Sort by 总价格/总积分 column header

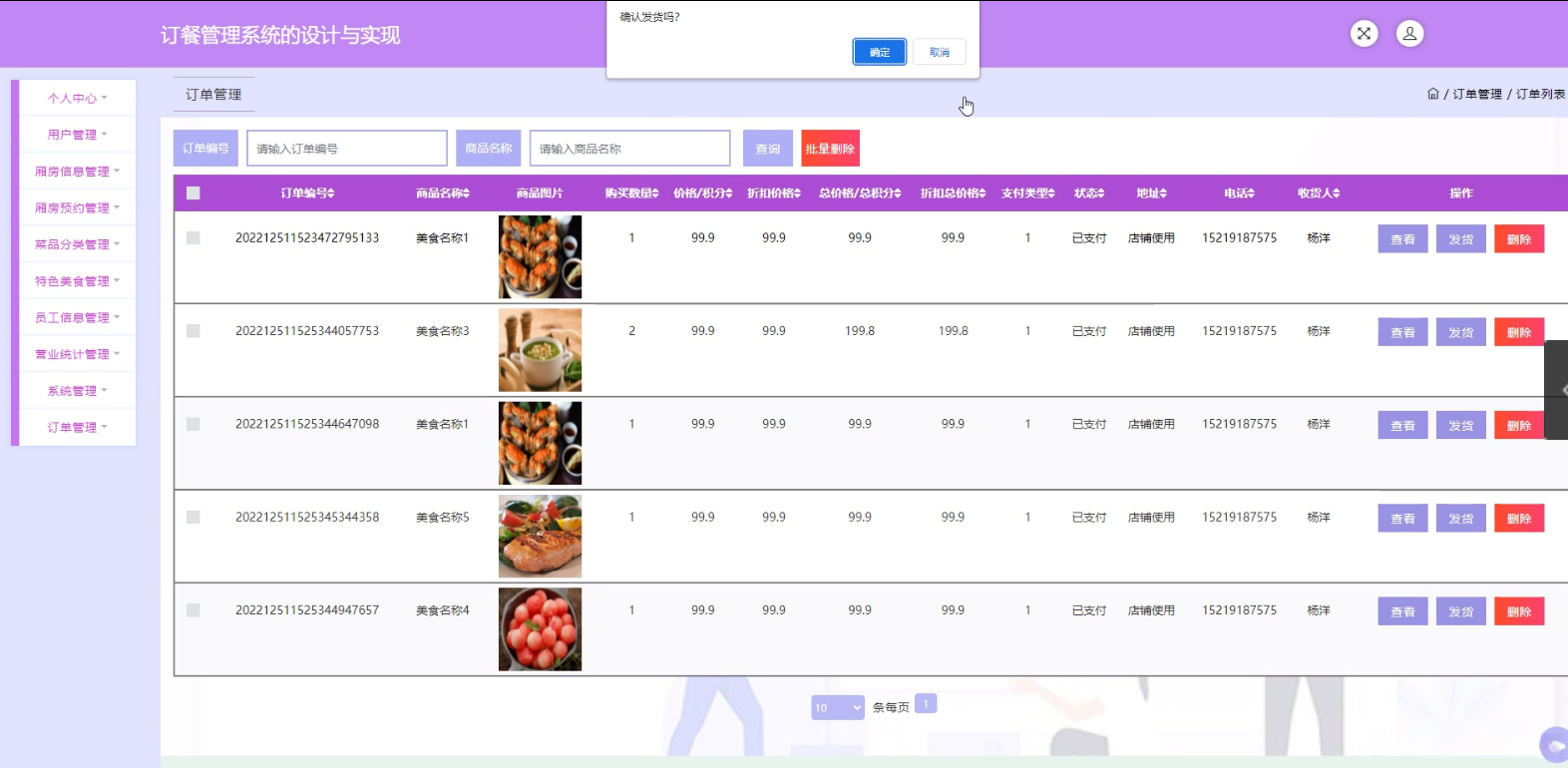[x=860, y=193]
